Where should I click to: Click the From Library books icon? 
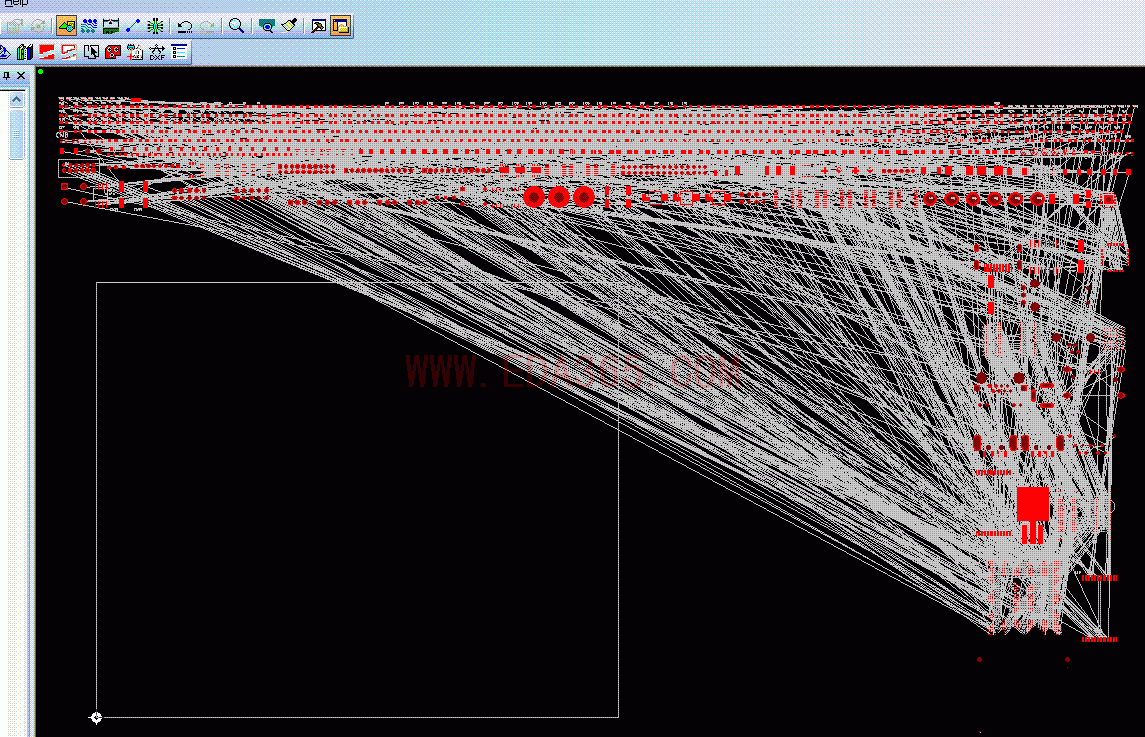[x=25, y=52]
